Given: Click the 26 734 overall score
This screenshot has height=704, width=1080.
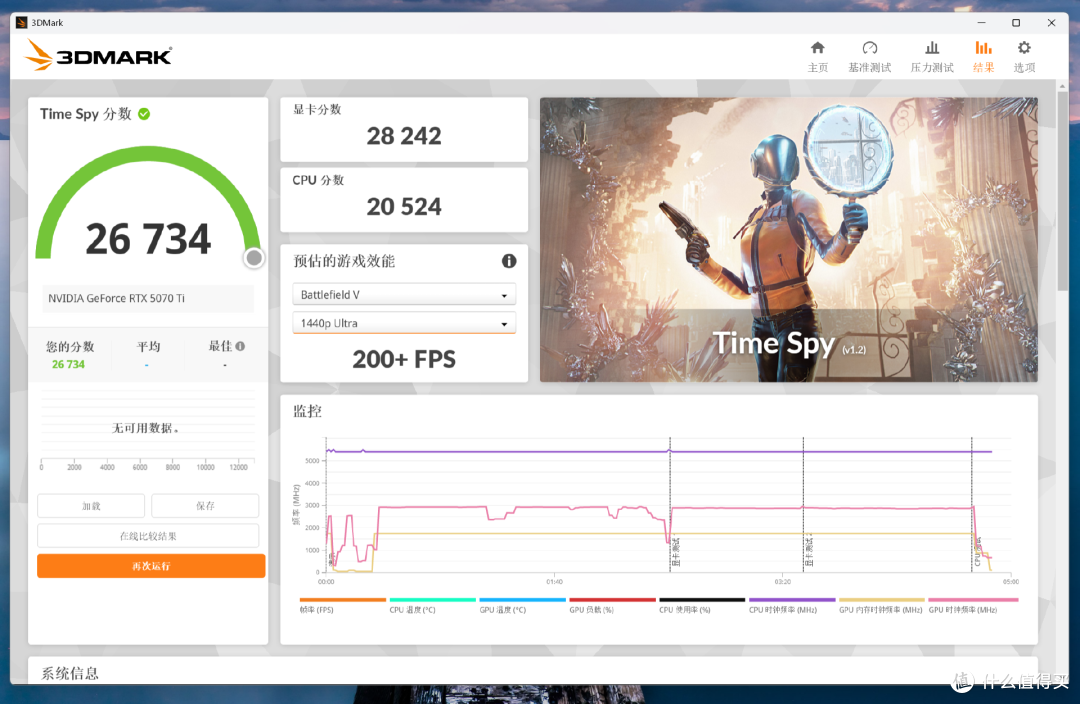Looking at the screenshot, I should (x=148, y=239).
